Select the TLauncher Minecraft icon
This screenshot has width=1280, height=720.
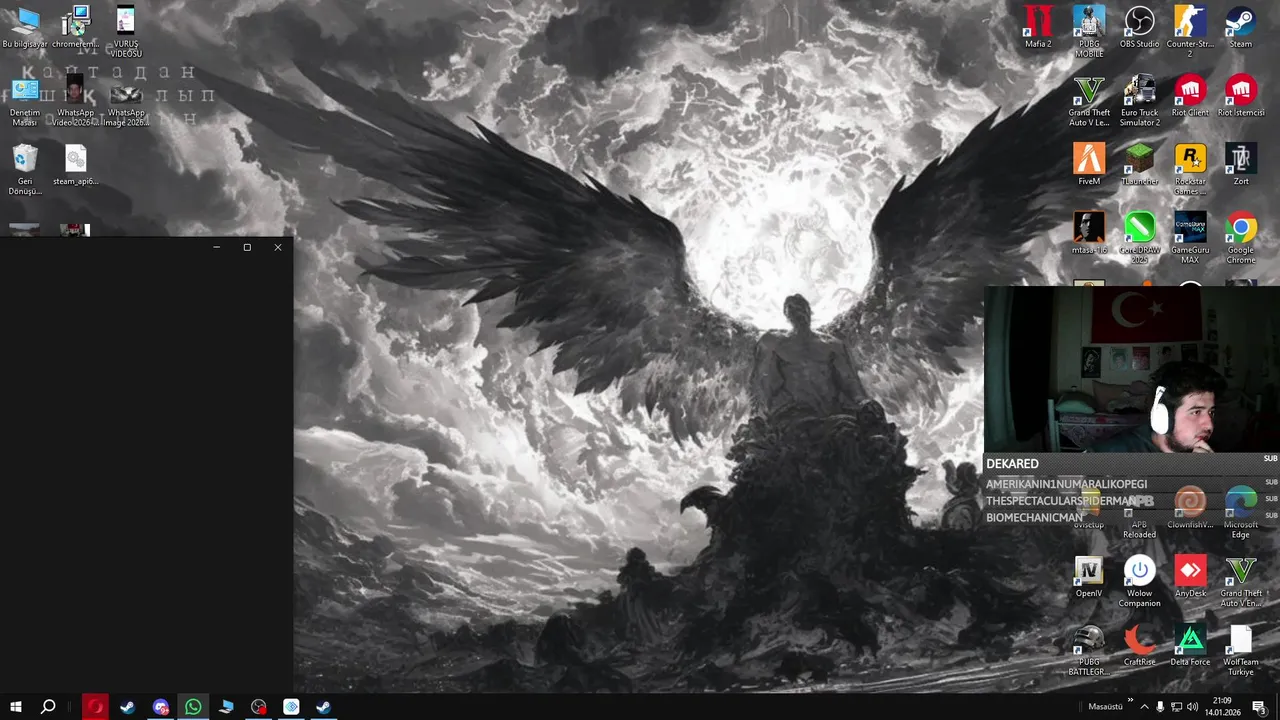[1139, 165]
